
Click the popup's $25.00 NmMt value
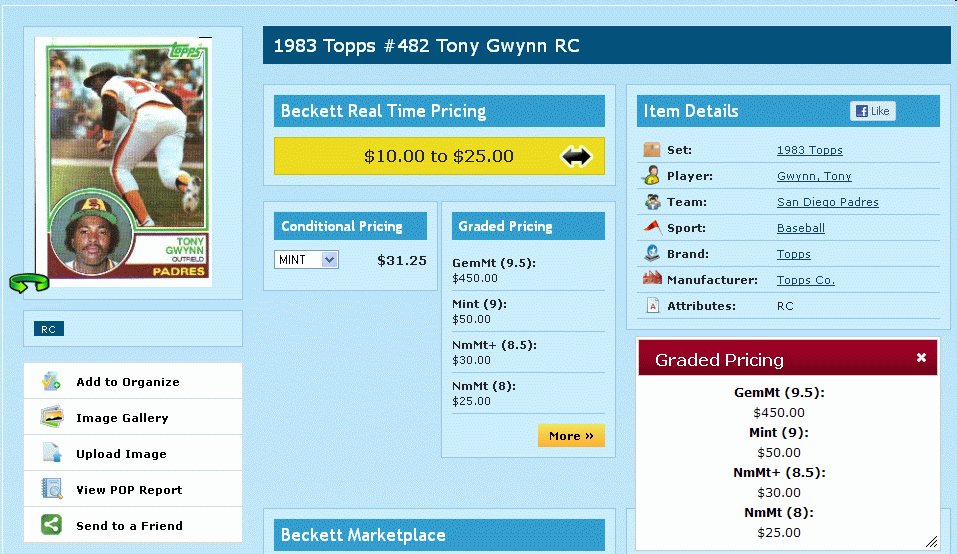click(x=779, y=533)
